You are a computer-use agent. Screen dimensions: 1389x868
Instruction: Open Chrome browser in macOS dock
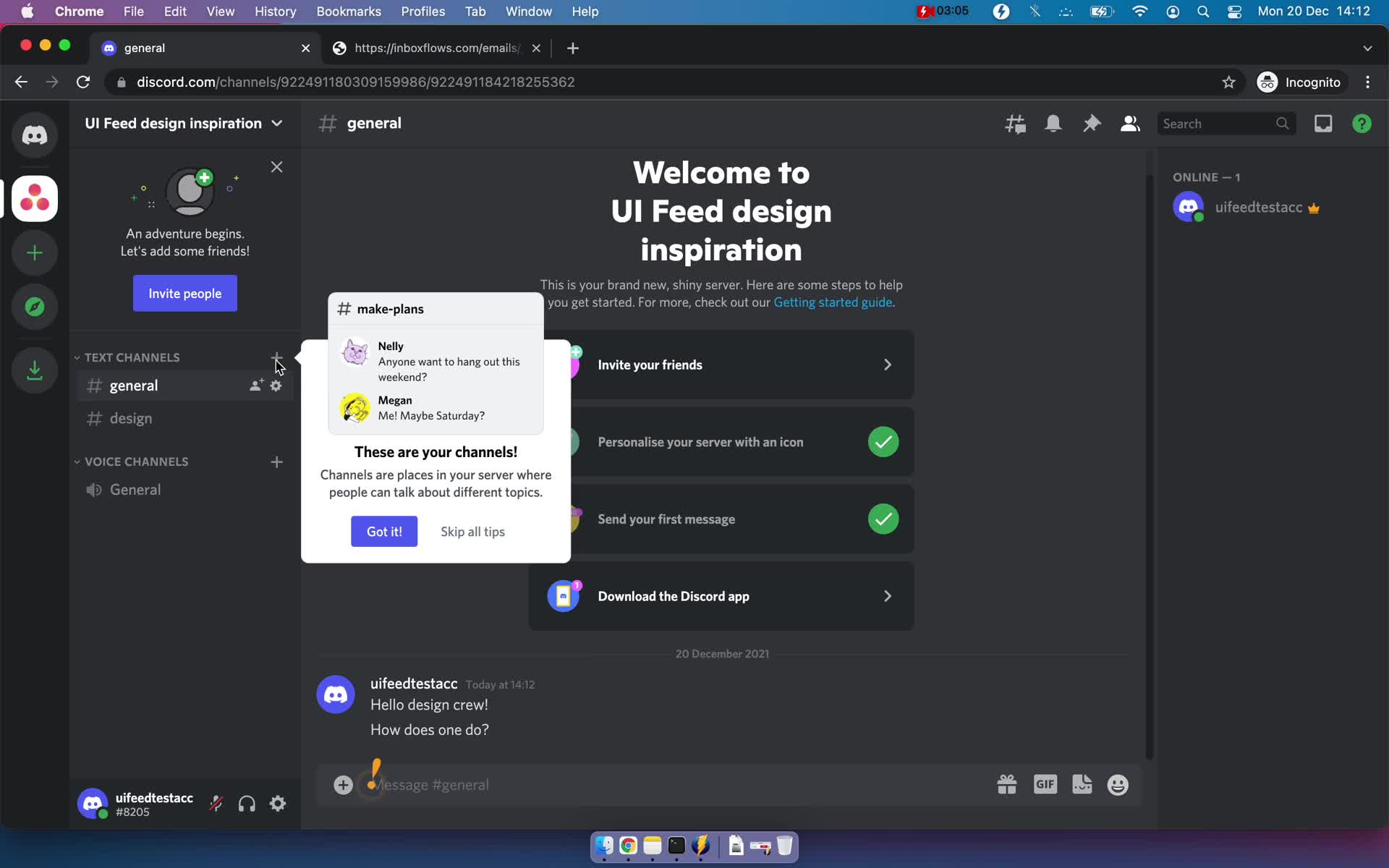coord(628,845)
